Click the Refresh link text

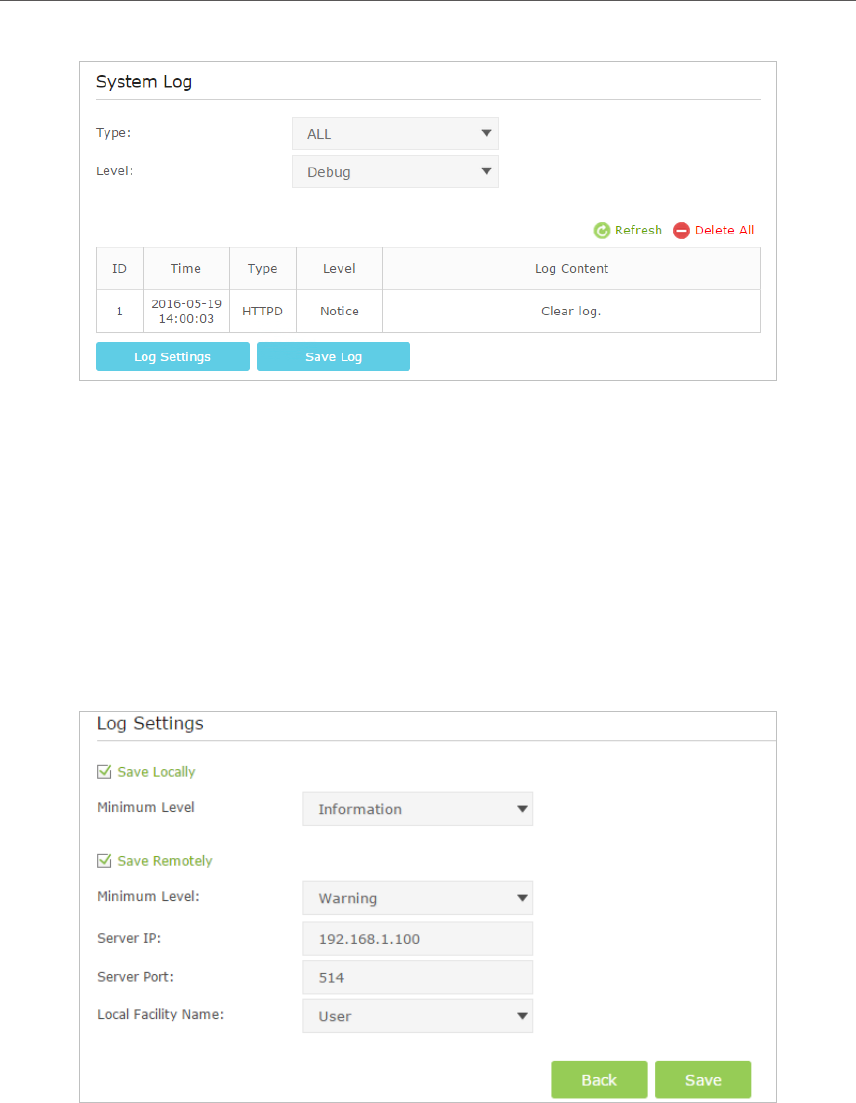point(638,231)
